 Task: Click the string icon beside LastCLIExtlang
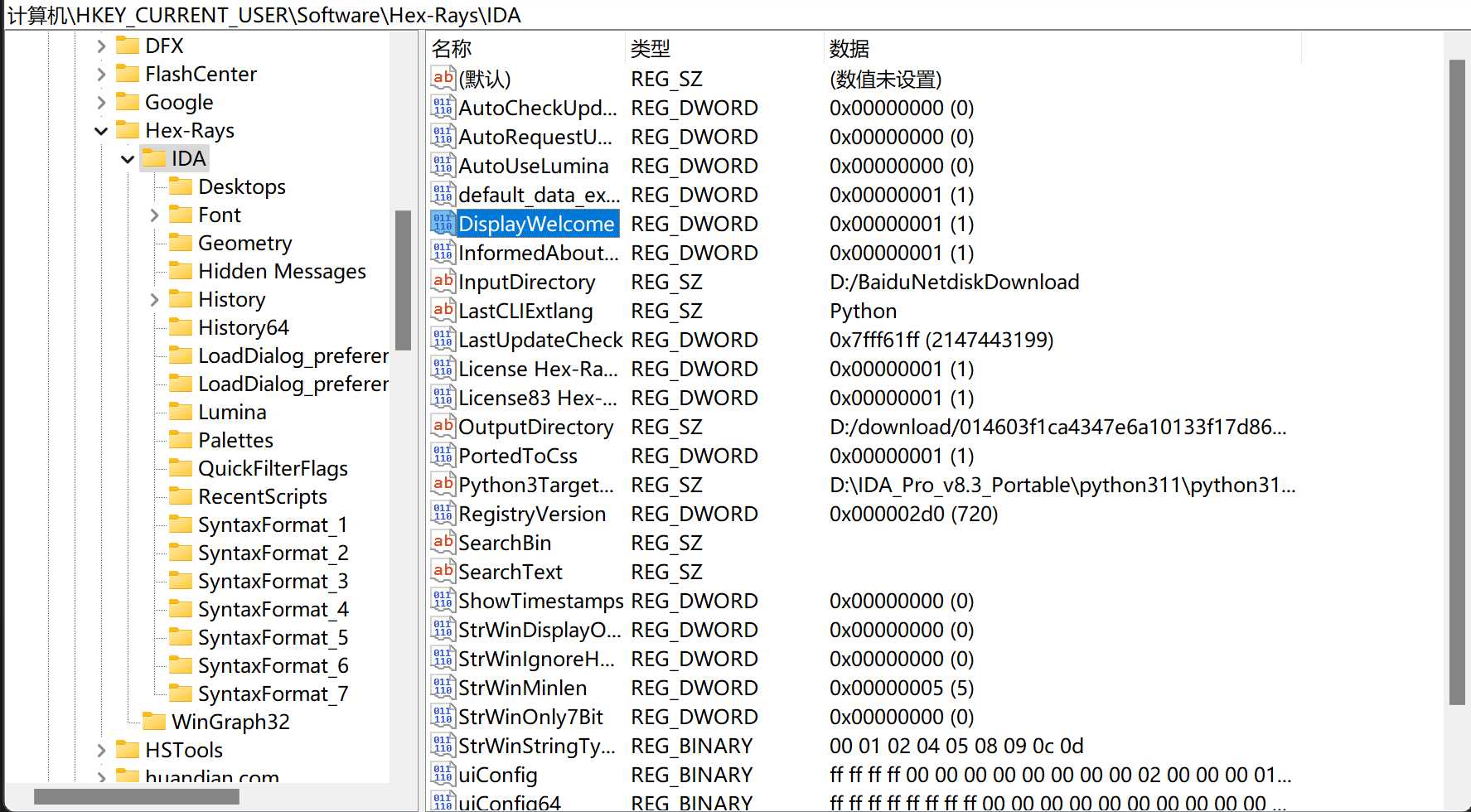pyautogui.click(x=443, y=310)
